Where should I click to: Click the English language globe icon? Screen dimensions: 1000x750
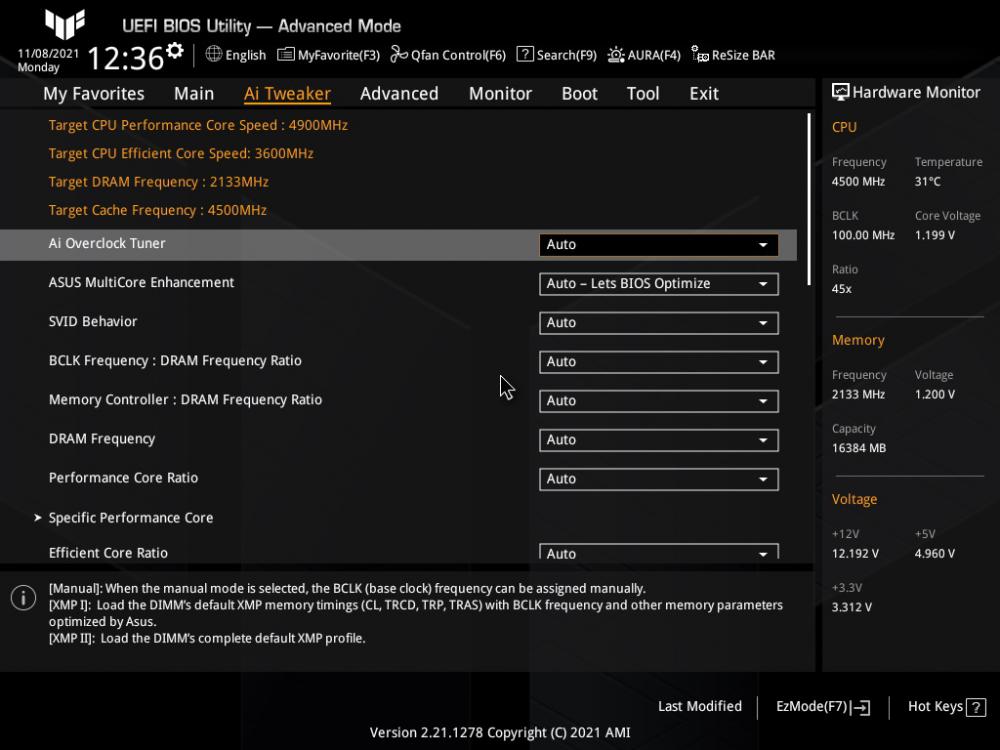tap(214, 54)
